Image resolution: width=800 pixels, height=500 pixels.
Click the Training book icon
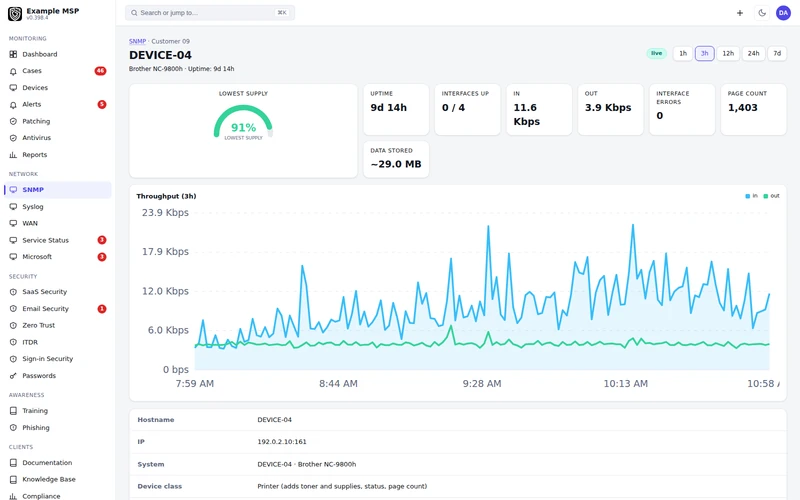click(x=13, y=411)
